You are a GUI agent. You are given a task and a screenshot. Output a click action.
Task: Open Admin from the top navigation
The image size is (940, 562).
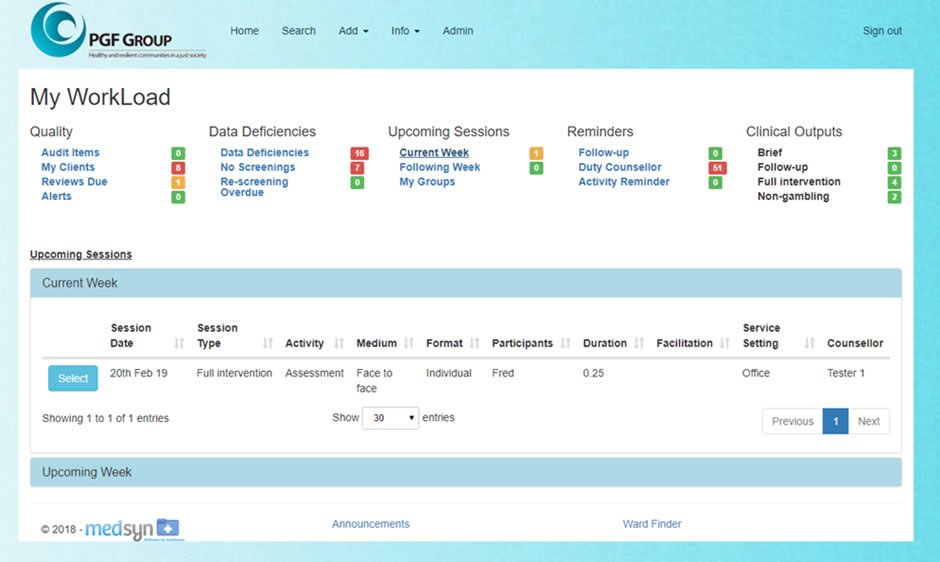[458, 31]
